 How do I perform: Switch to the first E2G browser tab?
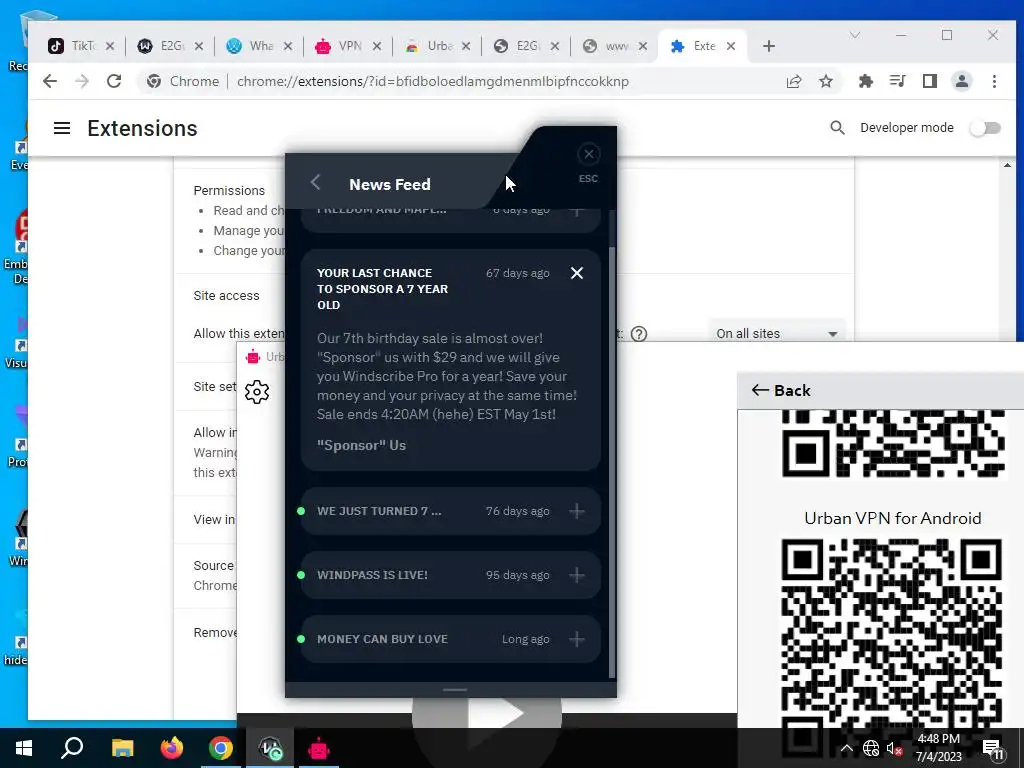168,46
